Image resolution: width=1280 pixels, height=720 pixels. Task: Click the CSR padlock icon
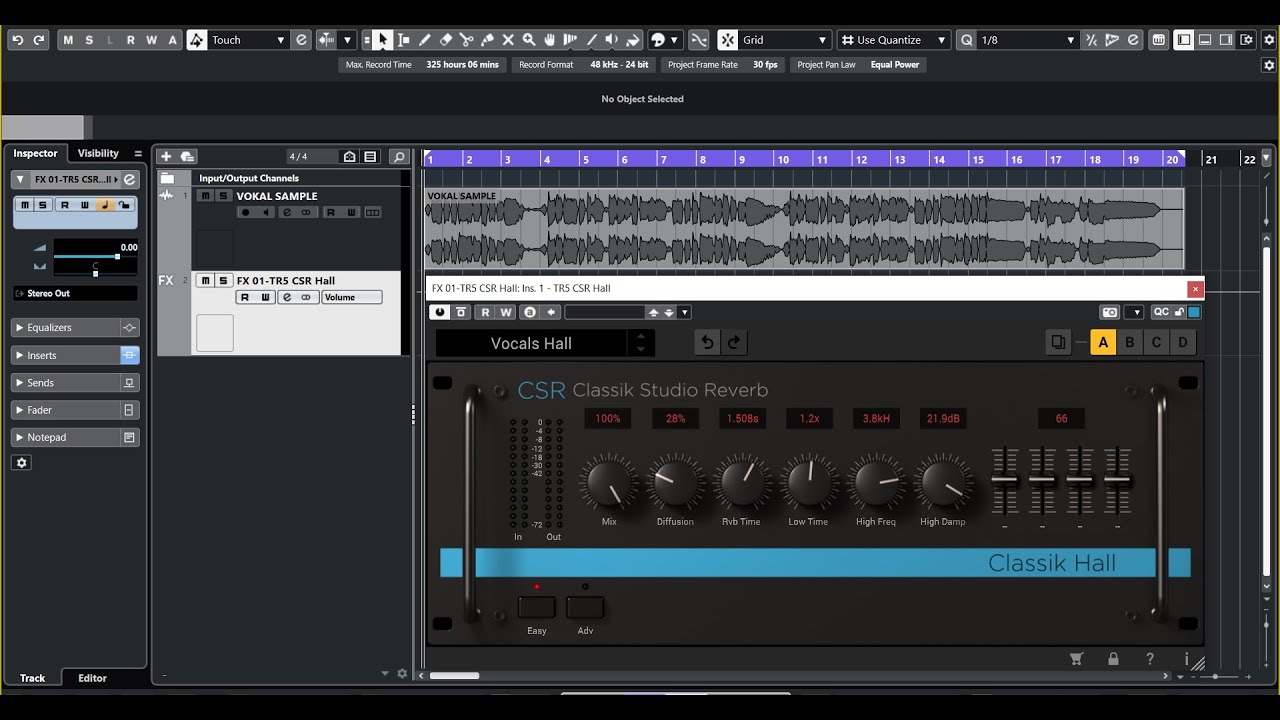pos(1113,659)
